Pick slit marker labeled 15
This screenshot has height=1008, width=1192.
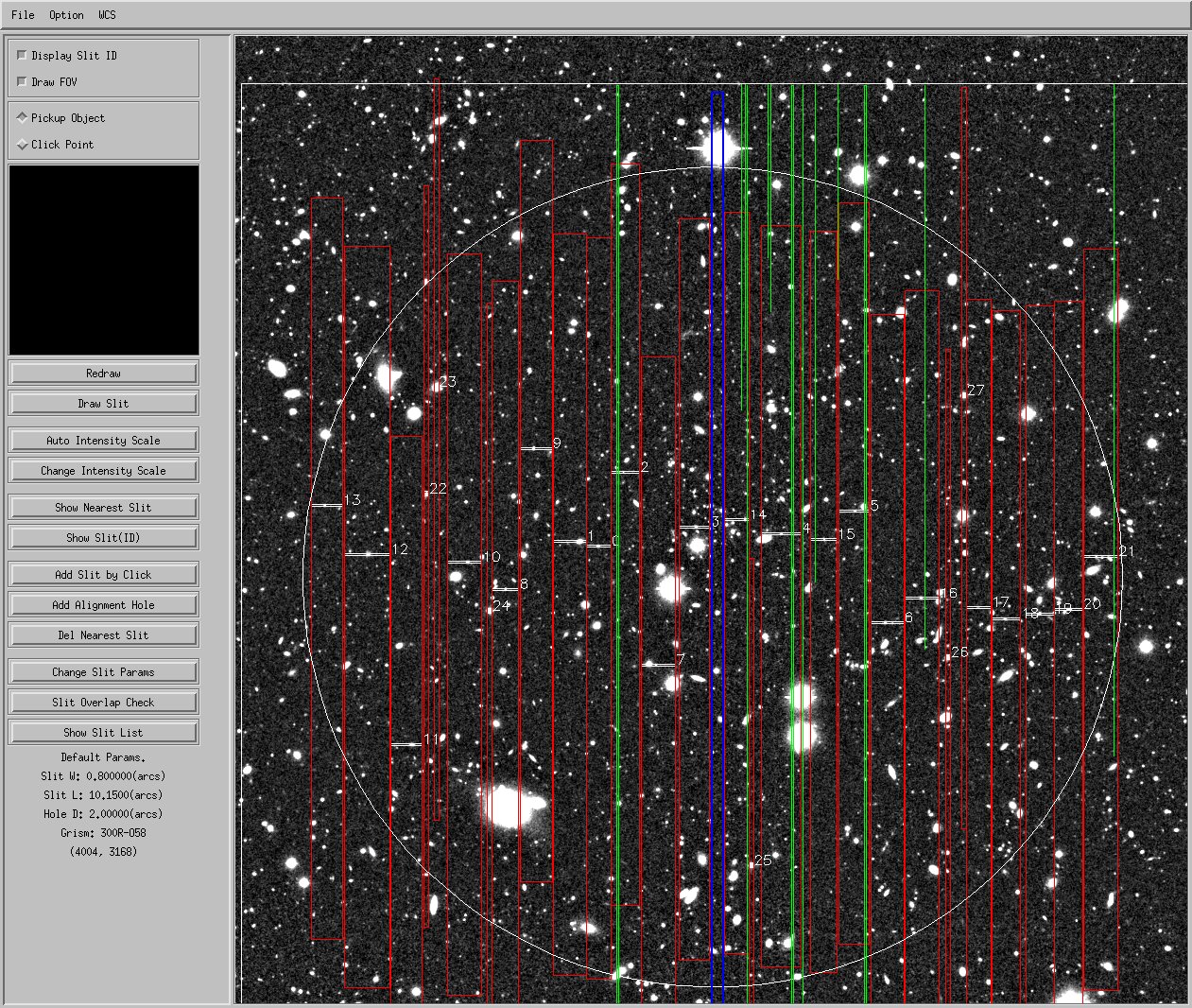point(823,540)
